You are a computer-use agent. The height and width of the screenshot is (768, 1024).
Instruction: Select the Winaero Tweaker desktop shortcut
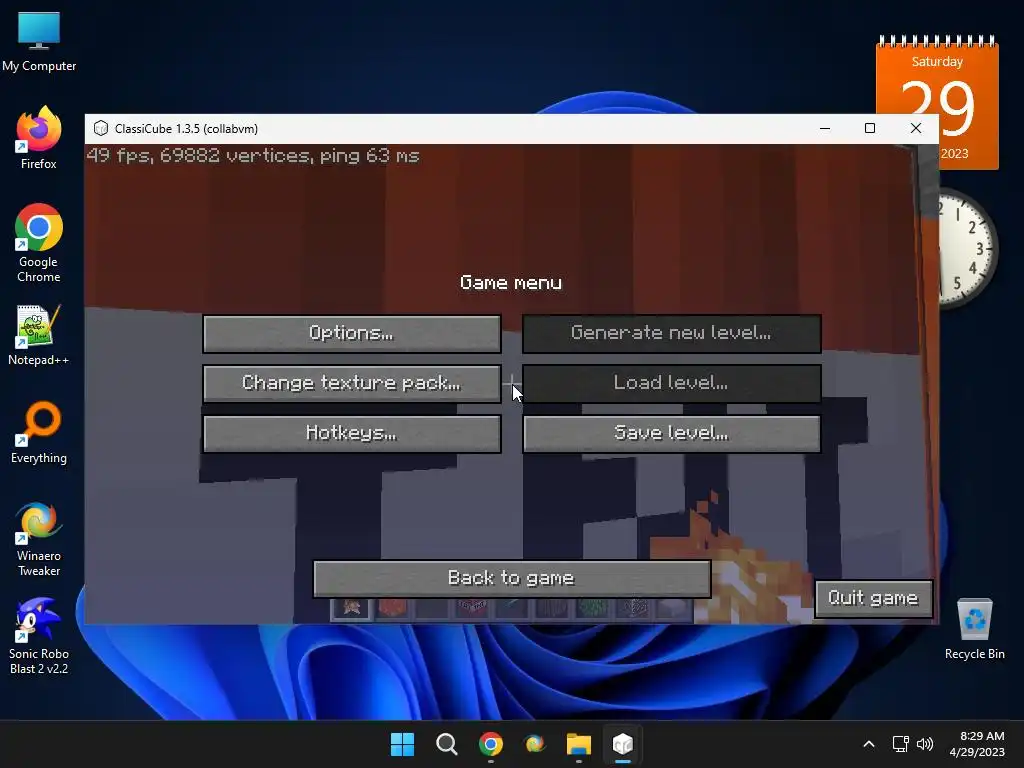(x=39, y=539)
